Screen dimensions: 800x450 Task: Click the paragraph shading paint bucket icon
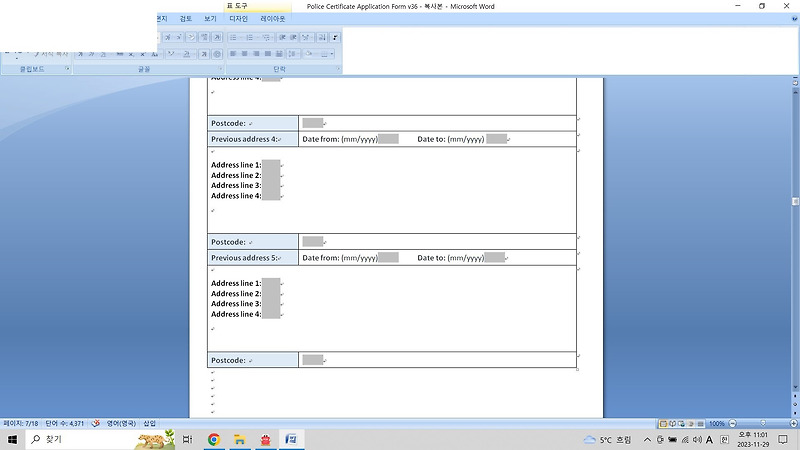pos(308,54)
